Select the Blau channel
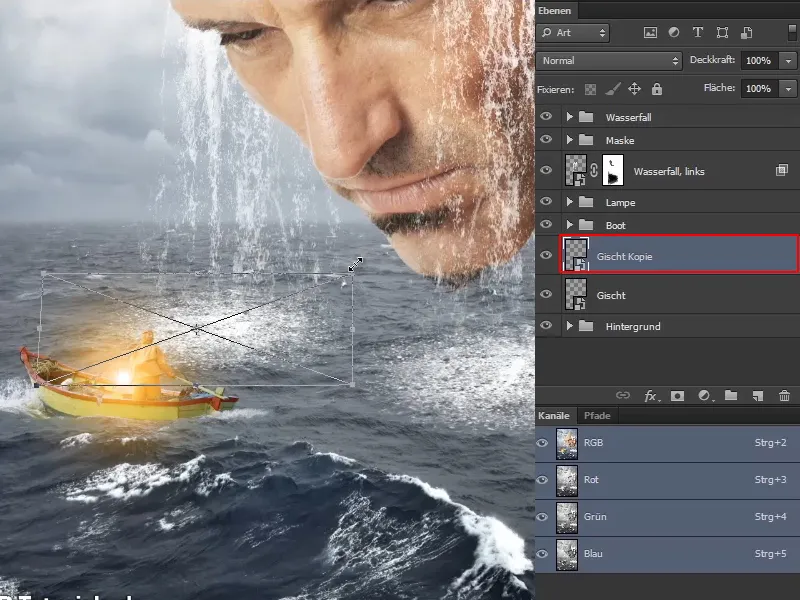This screenshot has height=600, width=800. tap(667, 554)
